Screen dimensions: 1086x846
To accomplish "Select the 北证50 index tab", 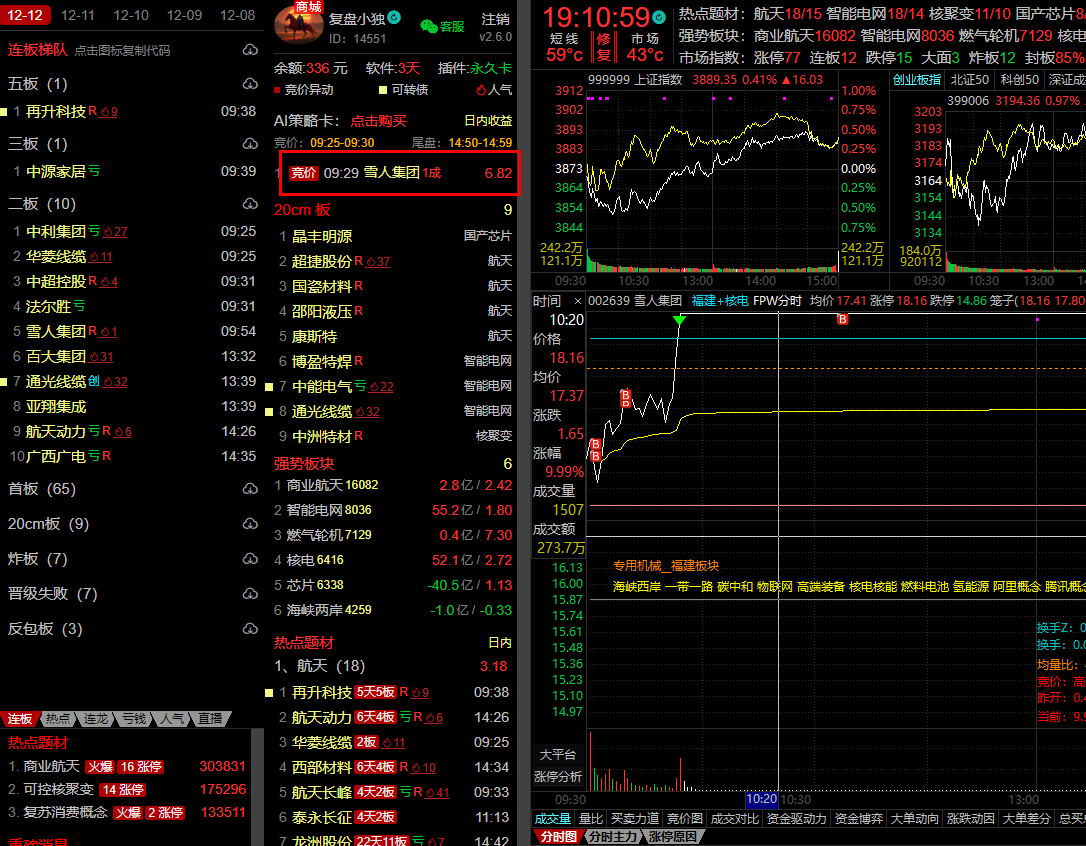I will point(969,80).
